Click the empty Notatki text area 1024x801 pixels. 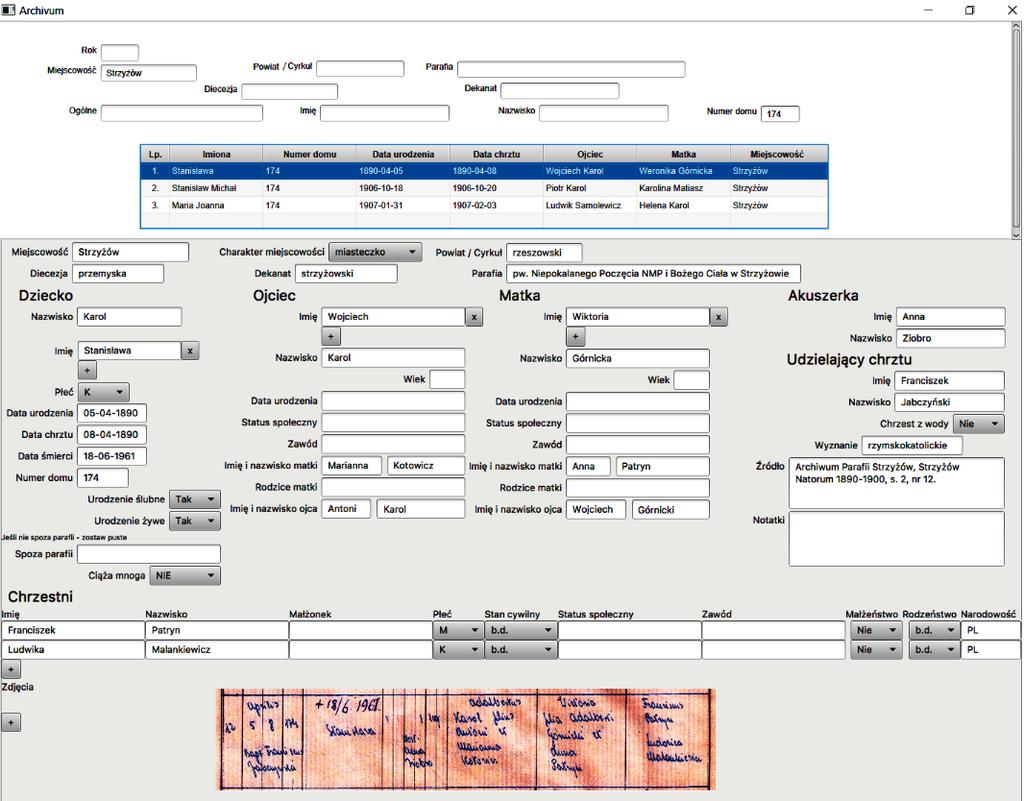(x=896, y=539)
